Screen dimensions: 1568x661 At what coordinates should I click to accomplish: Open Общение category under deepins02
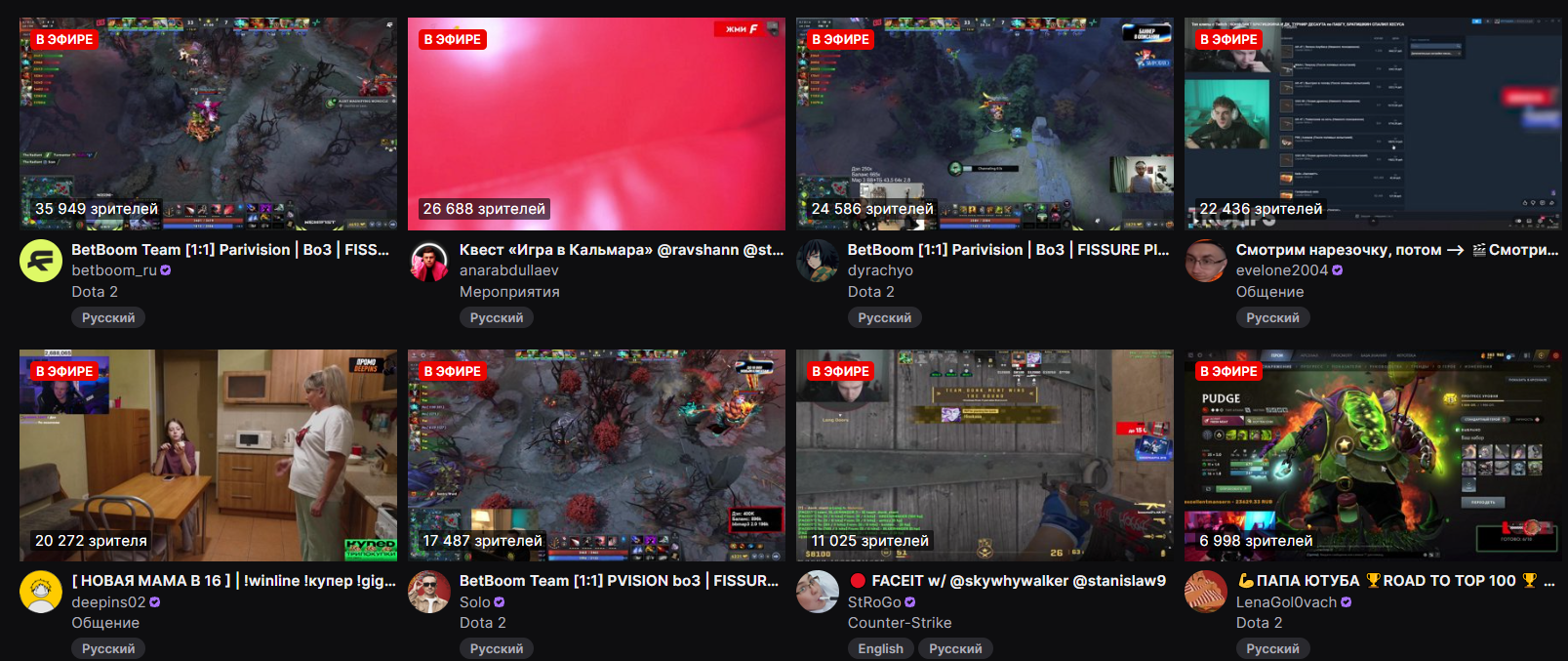click(x=105, y=623)
